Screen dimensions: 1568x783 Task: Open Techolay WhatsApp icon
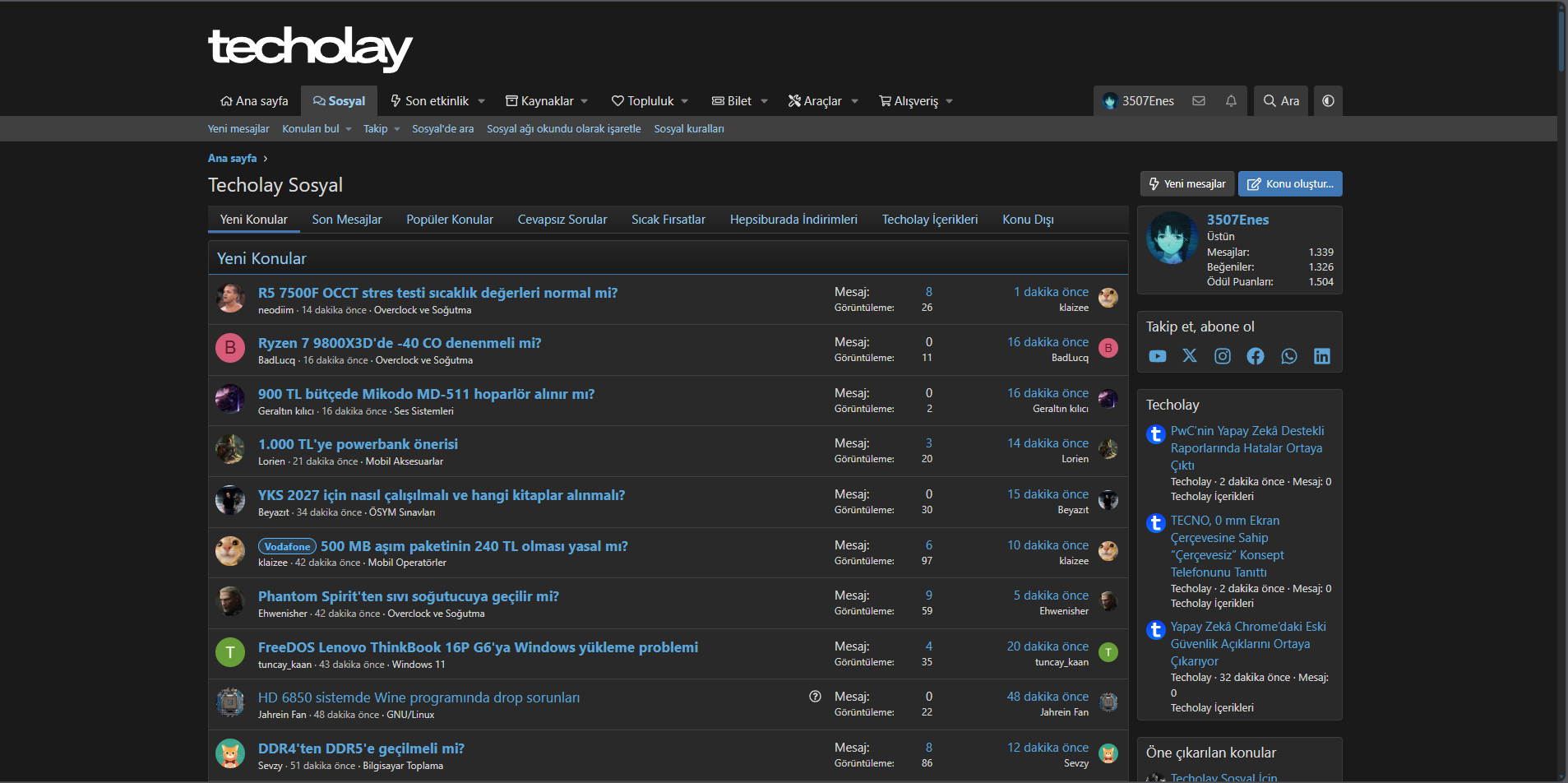click(x=1289, y=356)
